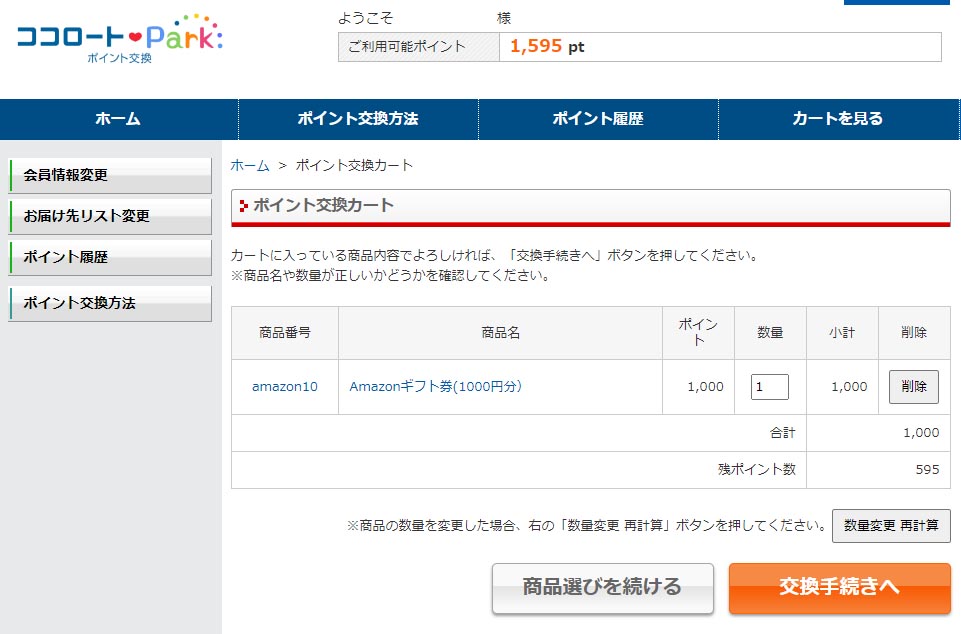The image size is (961, 634).
Task: Click 商品選びを続ける to continue shopping
Action: (x=602, y=588)
